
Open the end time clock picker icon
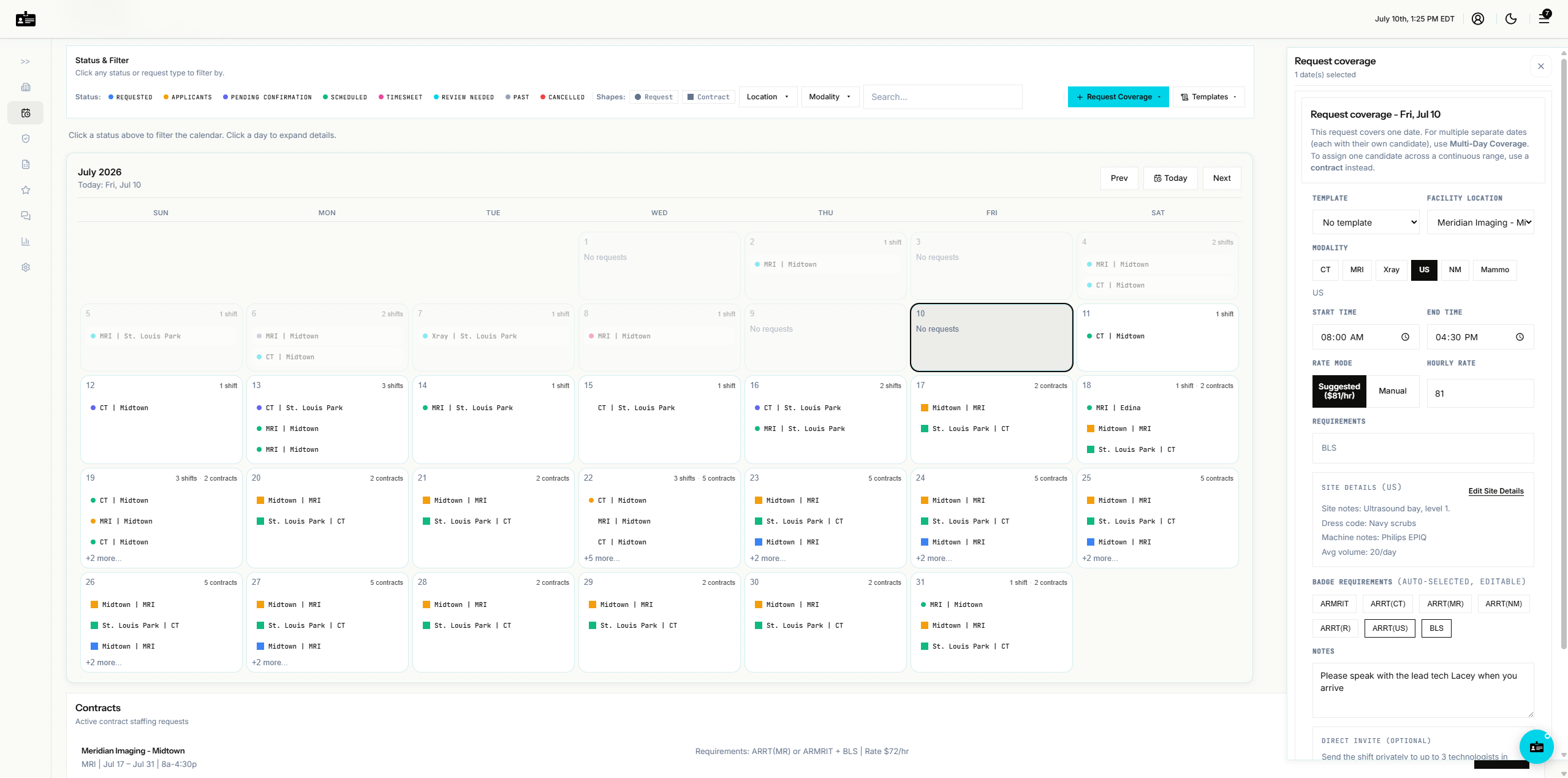[1520, 337]
